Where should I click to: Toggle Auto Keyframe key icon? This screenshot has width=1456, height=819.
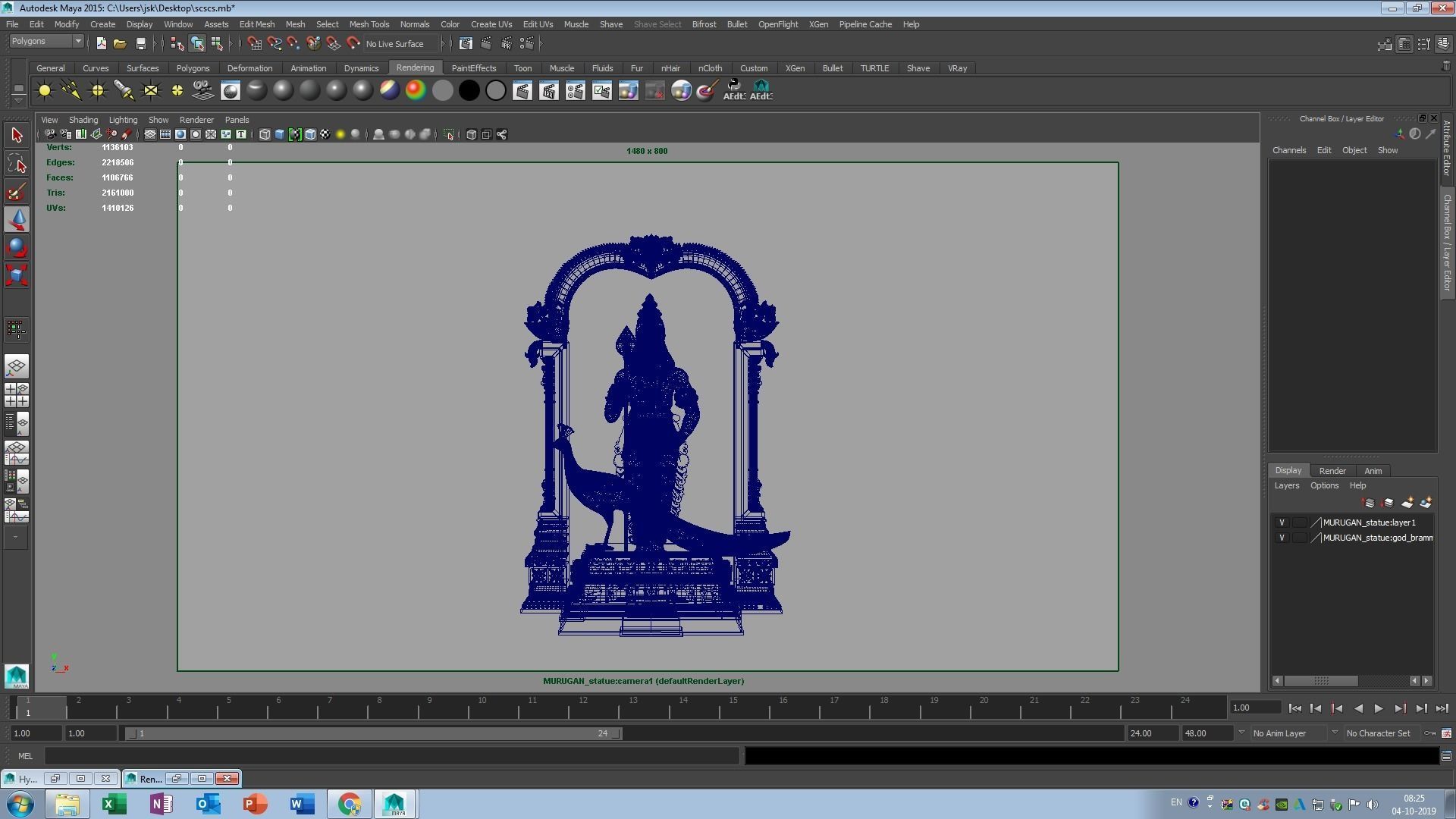1429,733
